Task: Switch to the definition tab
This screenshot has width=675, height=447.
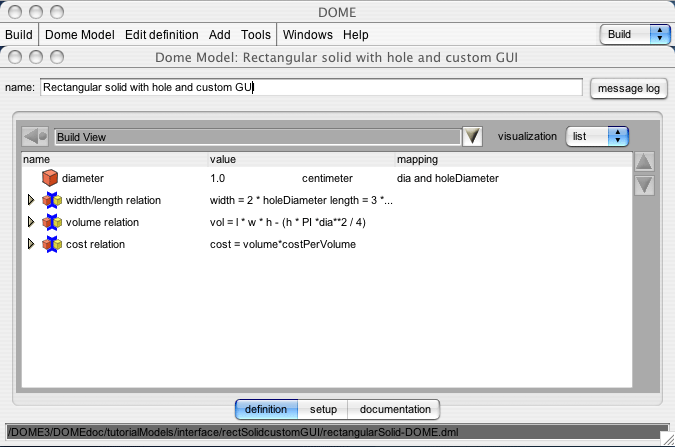Action: (x=266, y=409)
